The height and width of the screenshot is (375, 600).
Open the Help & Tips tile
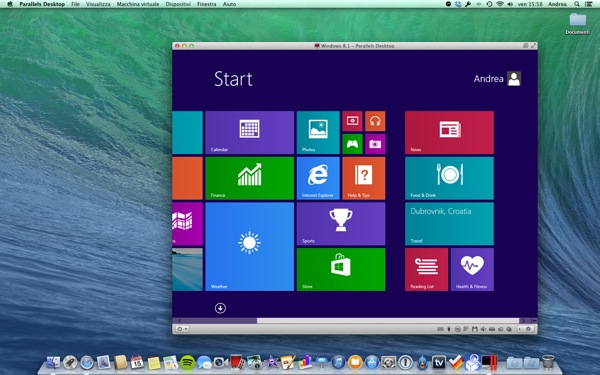click(364, 178)
